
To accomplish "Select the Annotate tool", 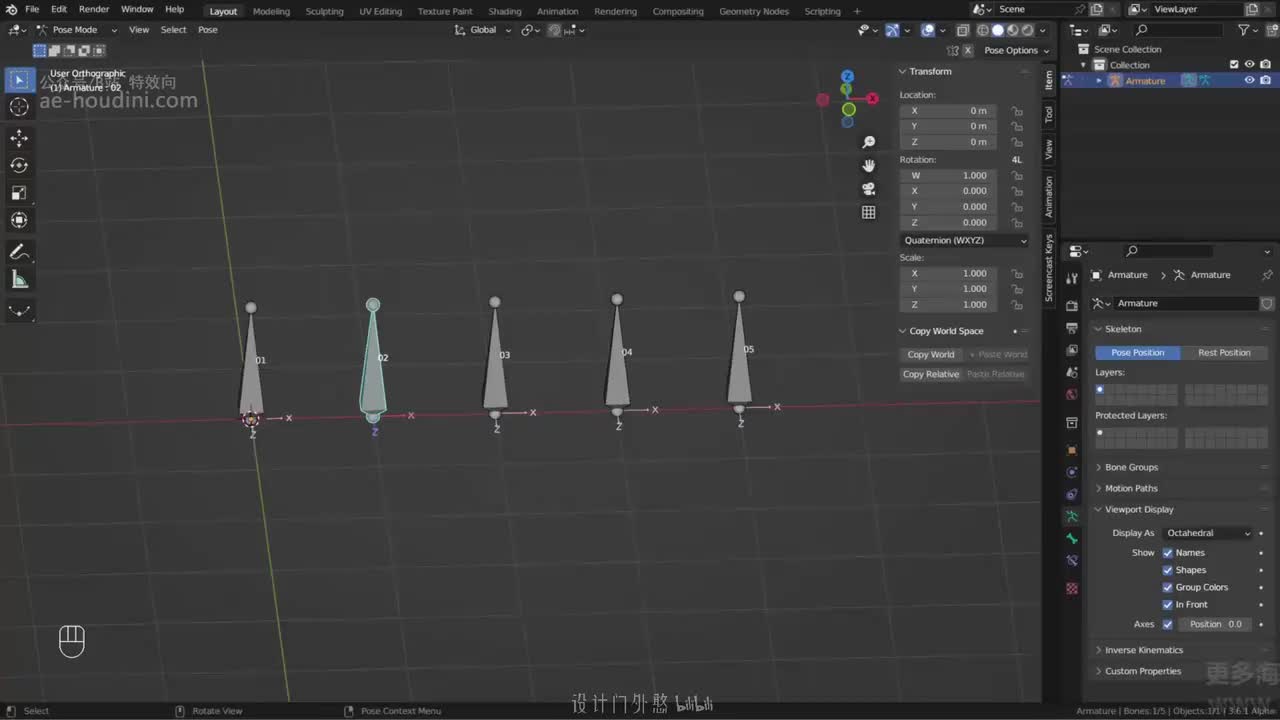I will [19, 252].
